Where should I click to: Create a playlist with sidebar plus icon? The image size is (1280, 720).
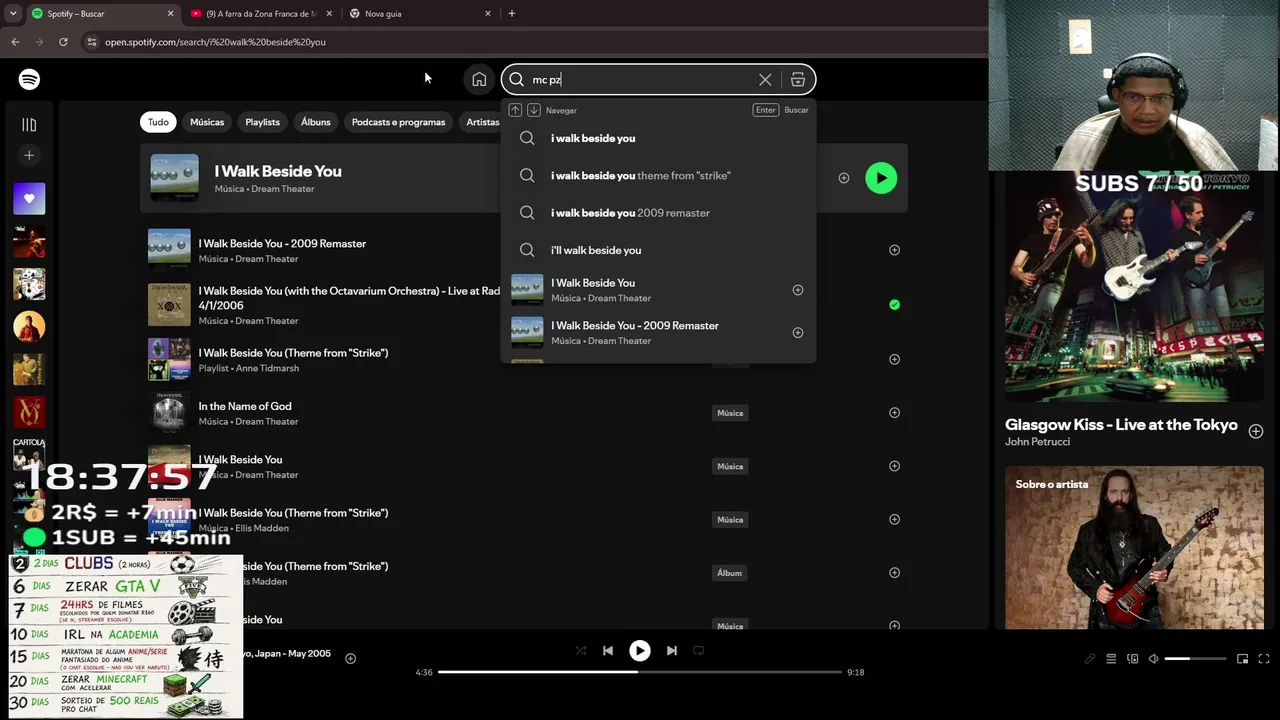pyautogui.click(x=29, y=155)
